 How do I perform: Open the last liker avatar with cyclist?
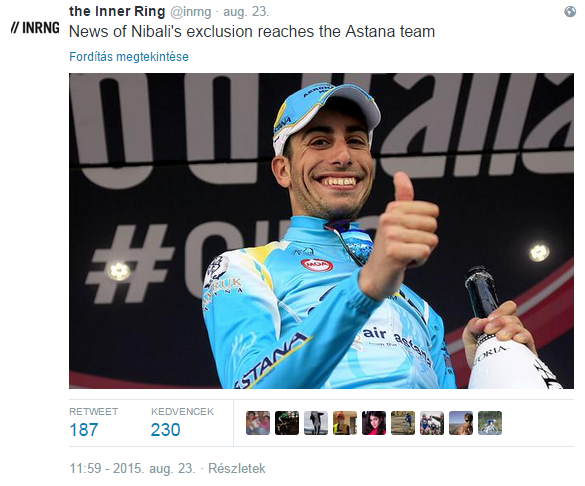click(x=490, y=423)
